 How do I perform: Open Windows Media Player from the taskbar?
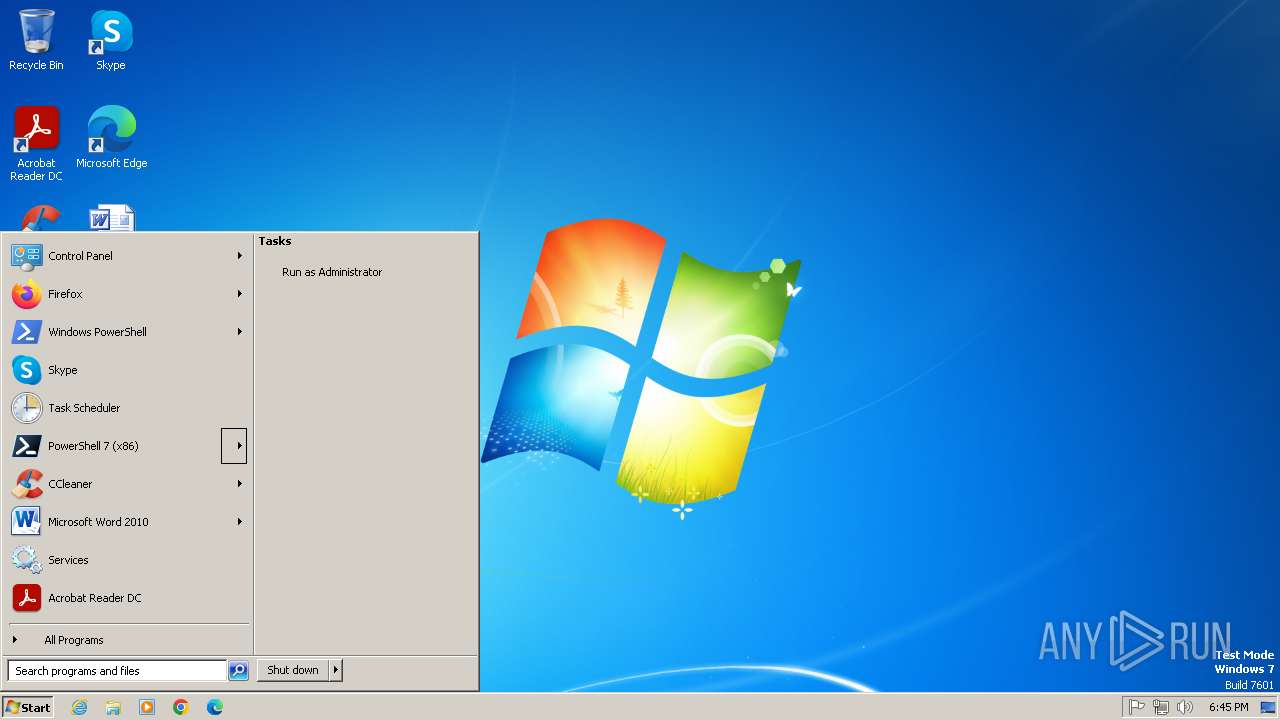coord(147,707)
